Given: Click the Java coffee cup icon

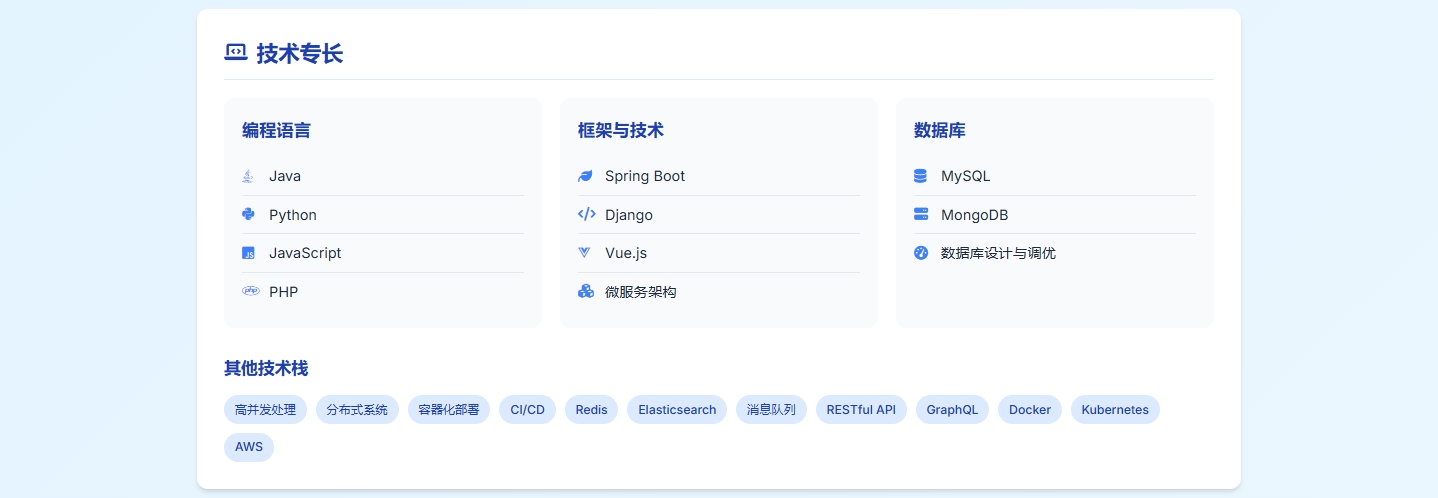Looking at the screenshot, I should coord(248,176).
